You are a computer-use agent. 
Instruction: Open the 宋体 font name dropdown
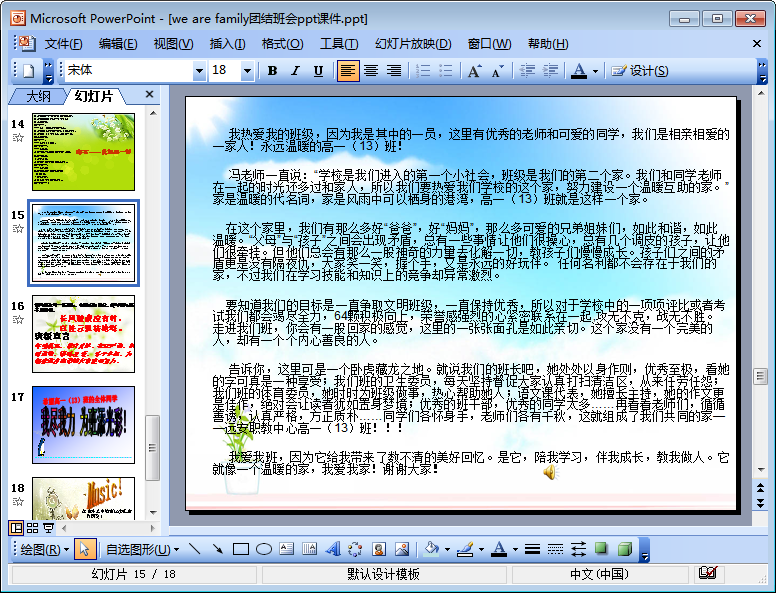[x=199, y=71]
